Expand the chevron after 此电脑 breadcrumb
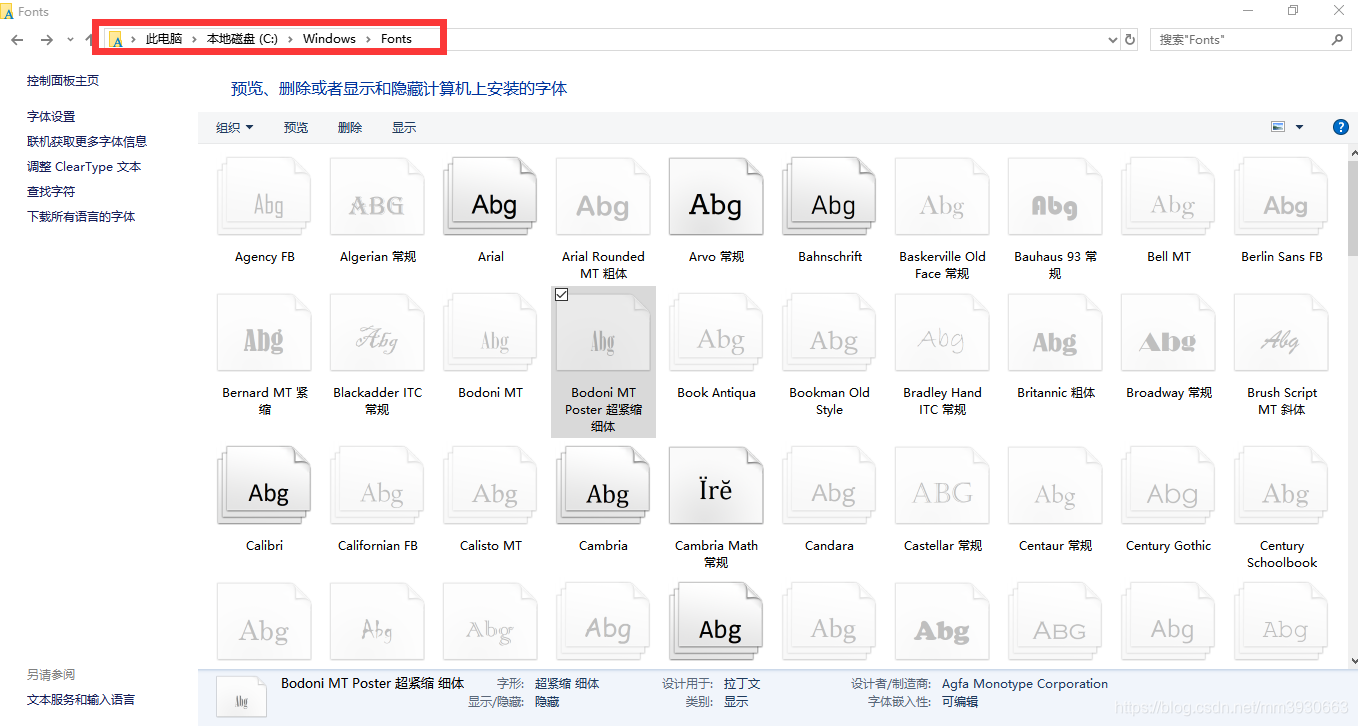 194,39
